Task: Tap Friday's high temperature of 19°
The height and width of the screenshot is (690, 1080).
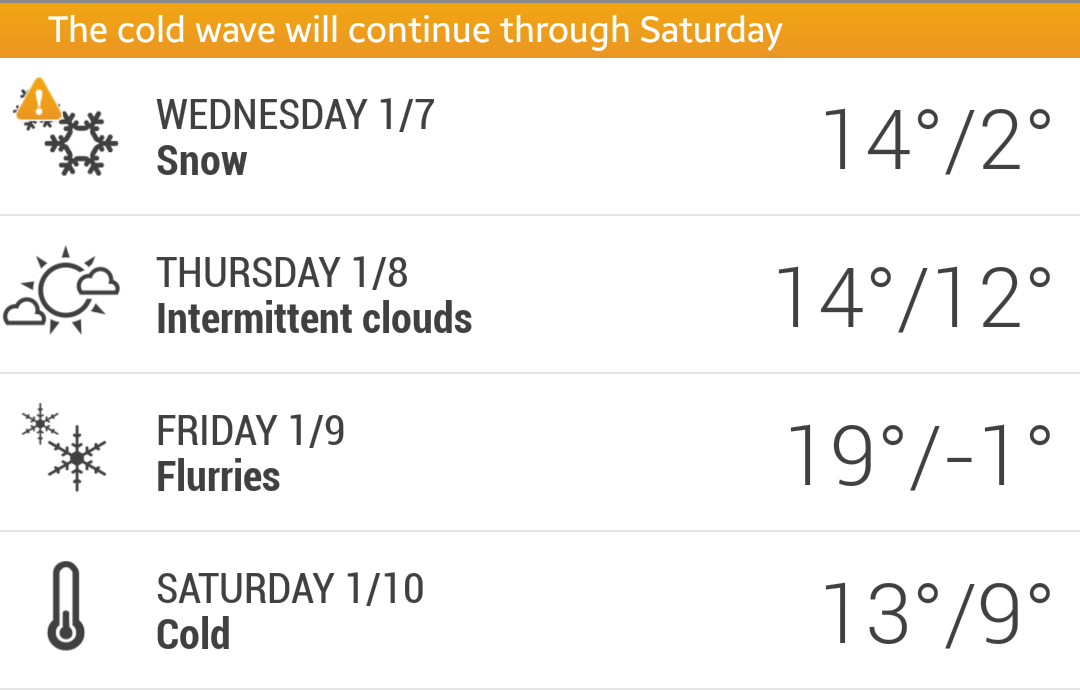Action: [845, 455]
